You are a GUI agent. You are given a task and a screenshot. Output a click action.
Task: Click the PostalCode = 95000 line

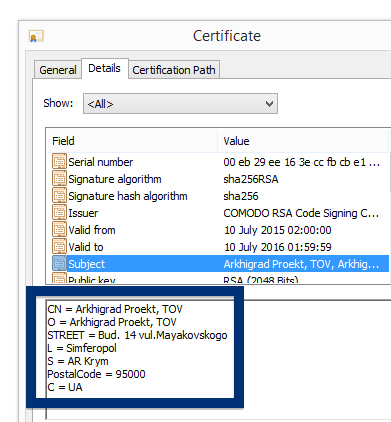[96, 374]
